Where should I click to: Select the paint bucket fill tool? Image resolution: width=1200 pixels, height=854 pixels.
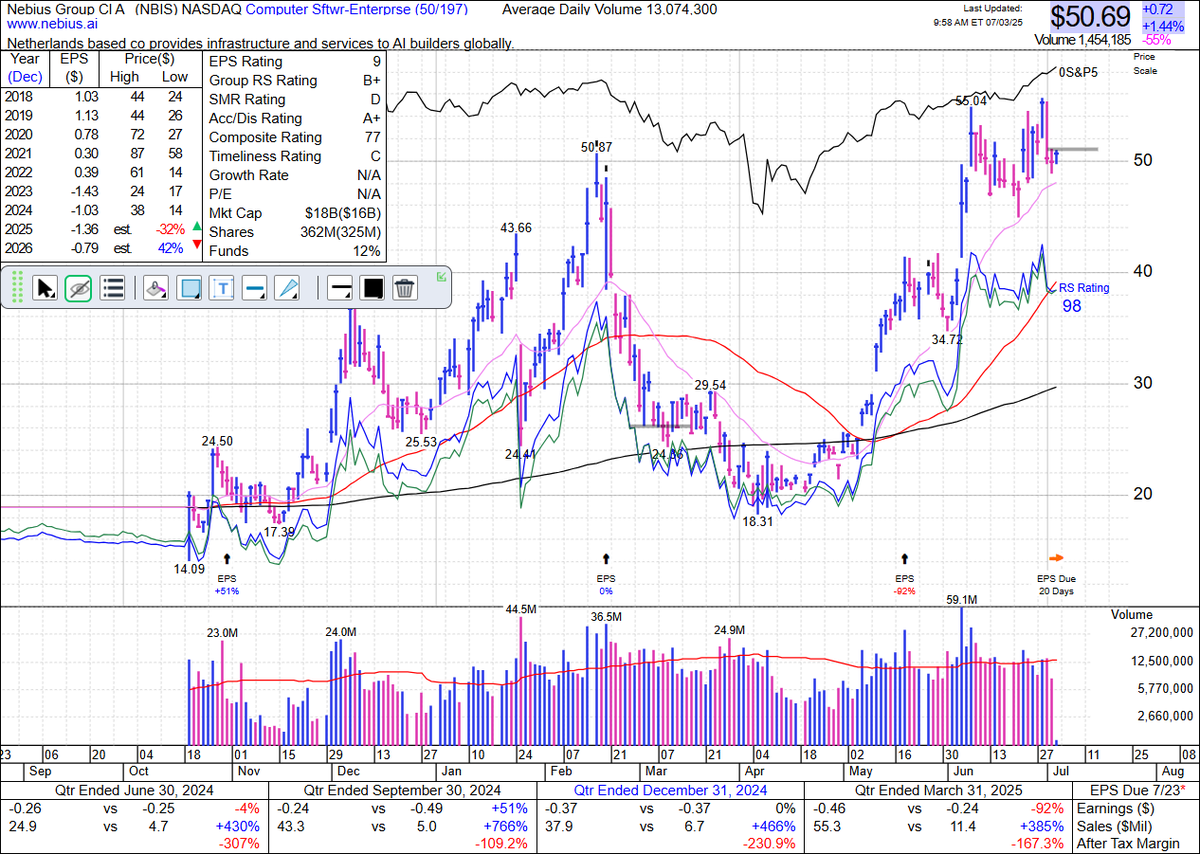156,288
